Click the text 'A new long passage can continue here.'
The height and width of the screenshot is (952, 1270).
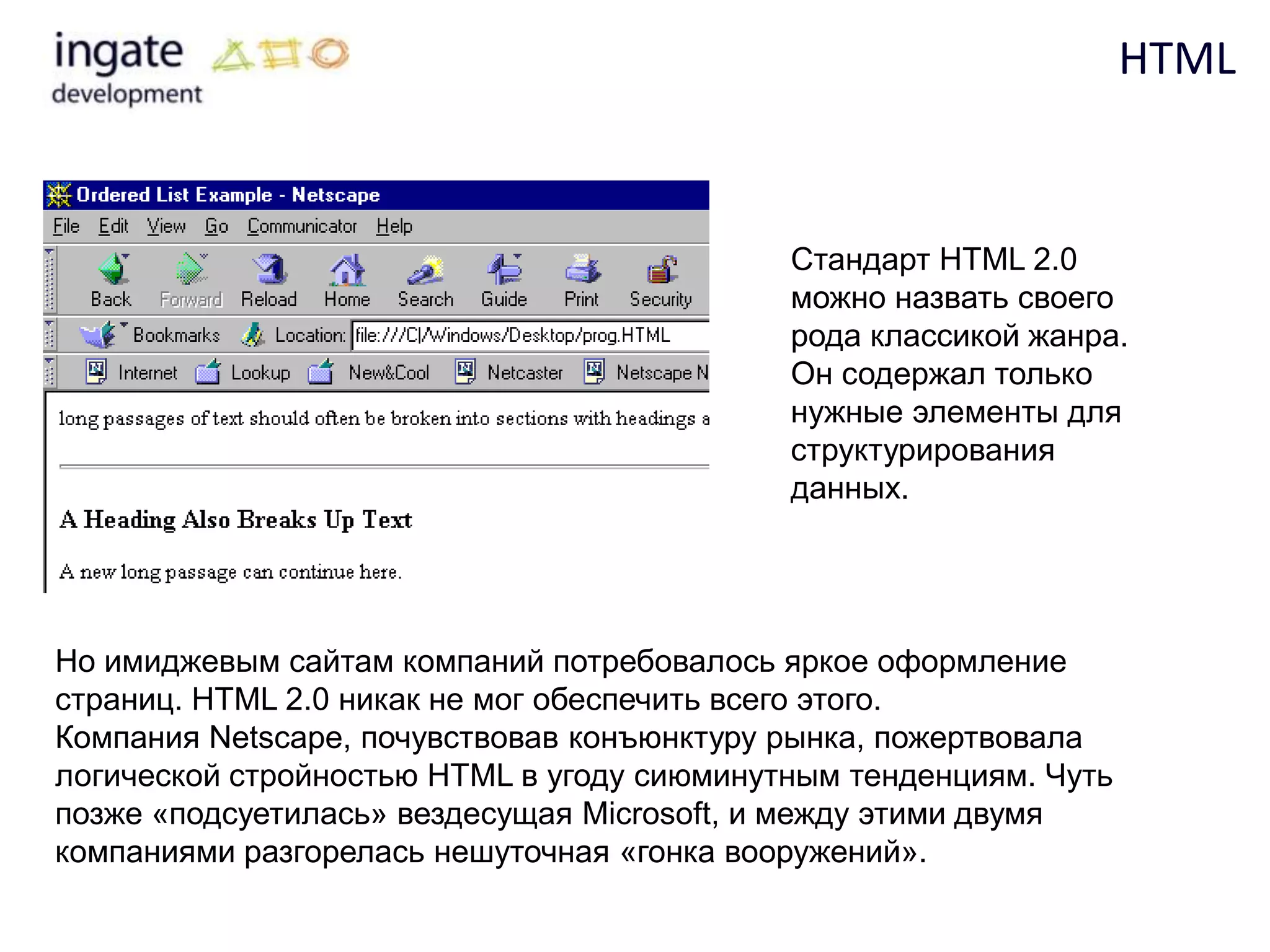click(231, 572)
